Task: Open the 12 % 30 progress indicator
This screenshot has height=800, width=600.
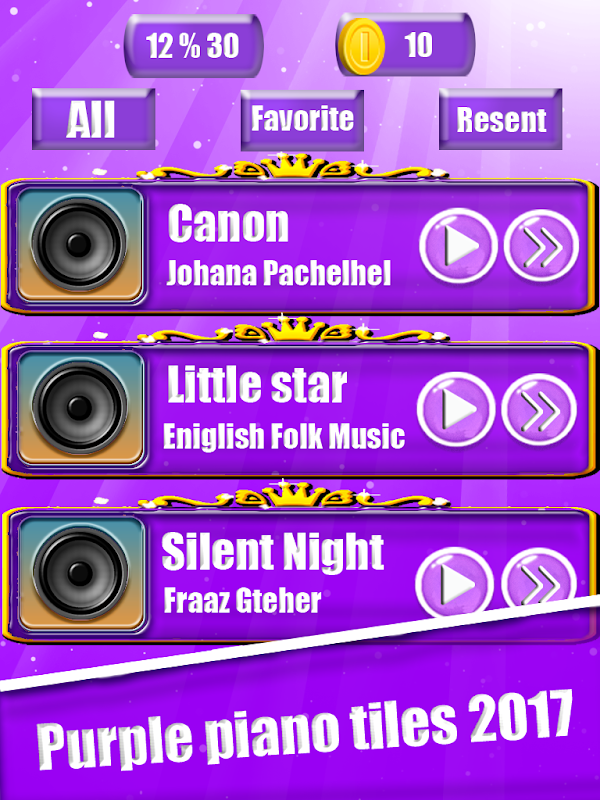Action: point(194,45)
